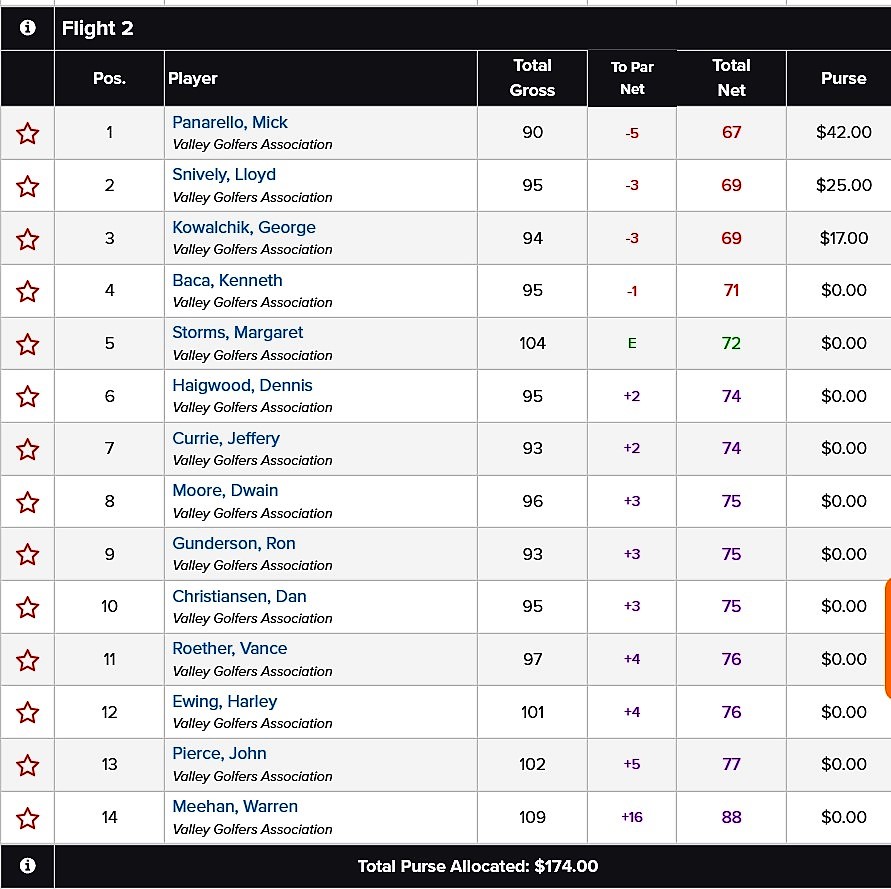Viewport: 891px width, 889px height.
Task: Toggle favorite star for Ron Gunderson
Action: tap(28, 555)
